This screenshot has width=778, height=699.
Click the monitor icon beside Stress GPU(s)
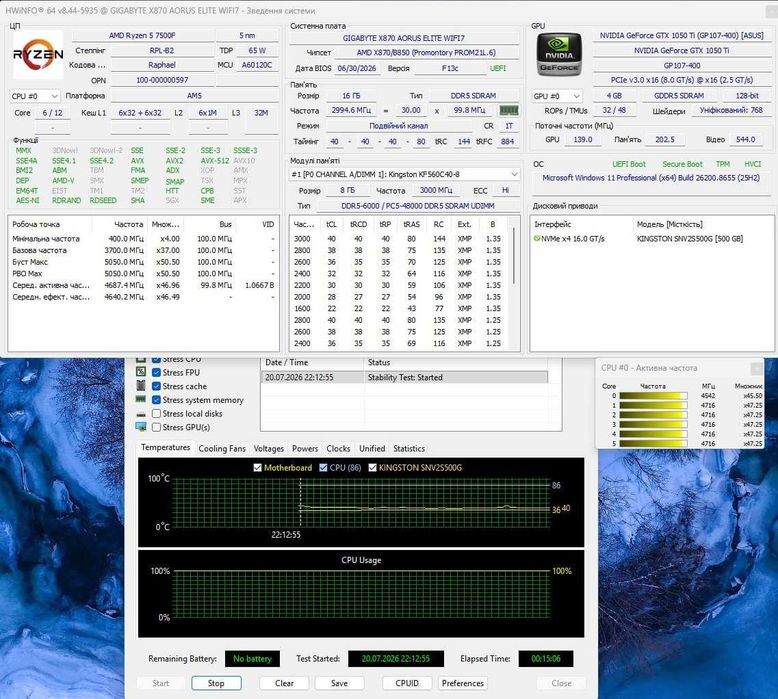141,427
